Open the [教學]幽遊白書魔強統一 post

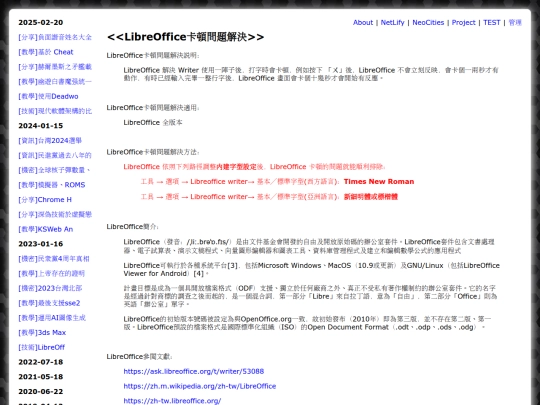click(55, 82)
